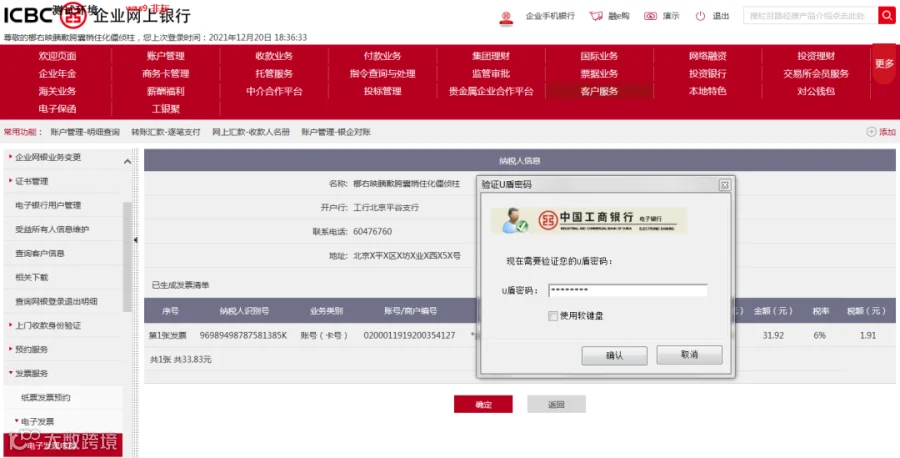
Task: Click the 演示 camera icon
Action: coord(650,16)
